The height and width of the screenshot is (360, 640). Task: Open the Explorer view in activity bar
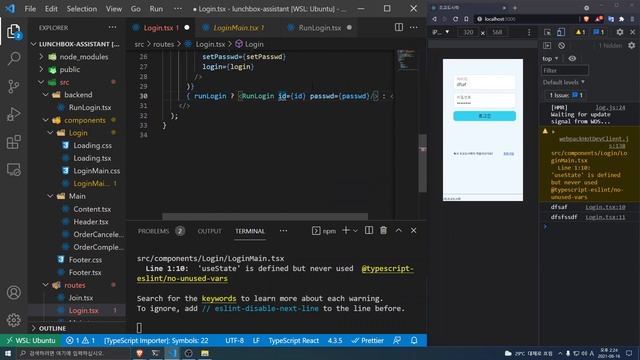(x=13, y=31)
